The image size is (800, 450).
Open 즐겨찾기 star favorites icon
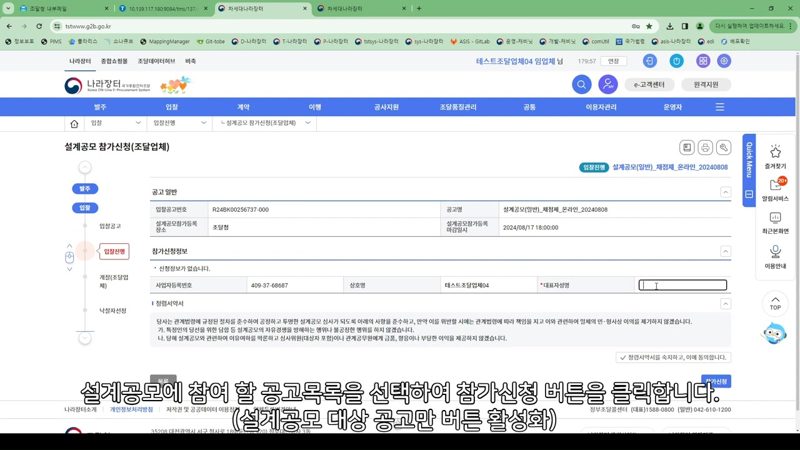click(x=775, y=157)
